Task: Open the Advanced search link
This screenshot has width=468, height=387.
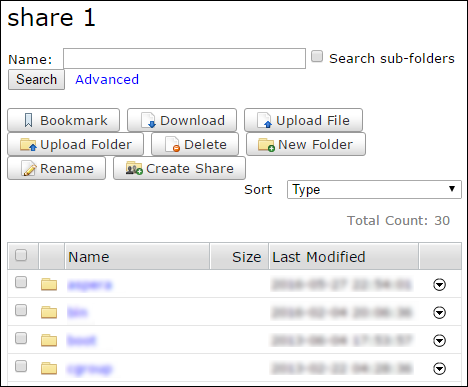Action: tap(107, 80)
